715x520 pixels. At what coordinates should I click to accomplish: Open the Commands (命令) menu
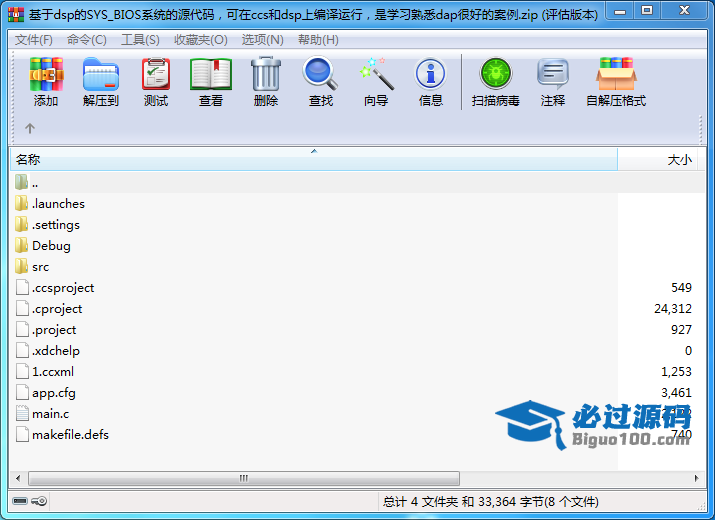coord(87,40)
